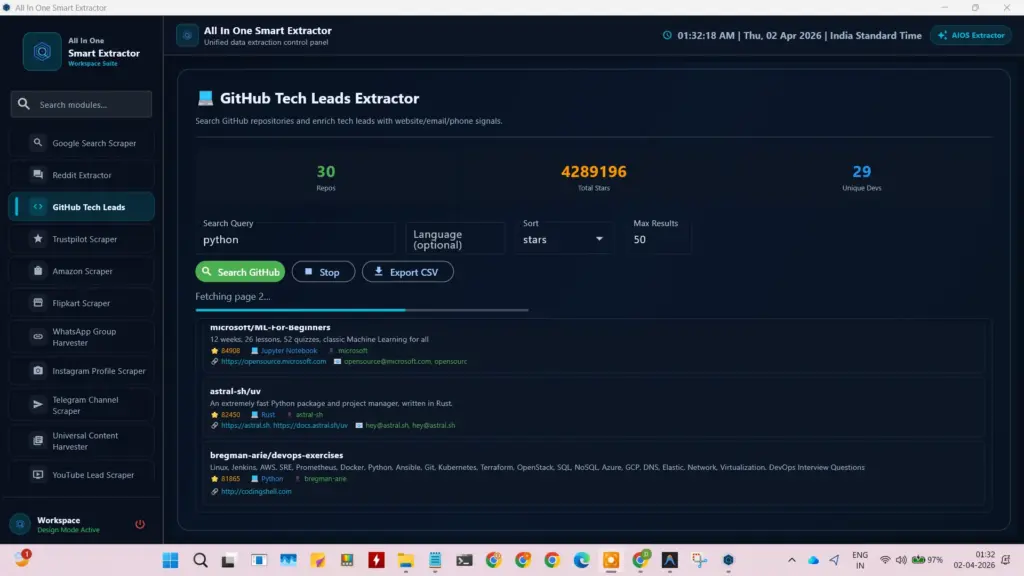Open the https://astral.sh link
The width and height of the screenshot is (1024, 576).
pyautogui.click(x=245, y=425)
